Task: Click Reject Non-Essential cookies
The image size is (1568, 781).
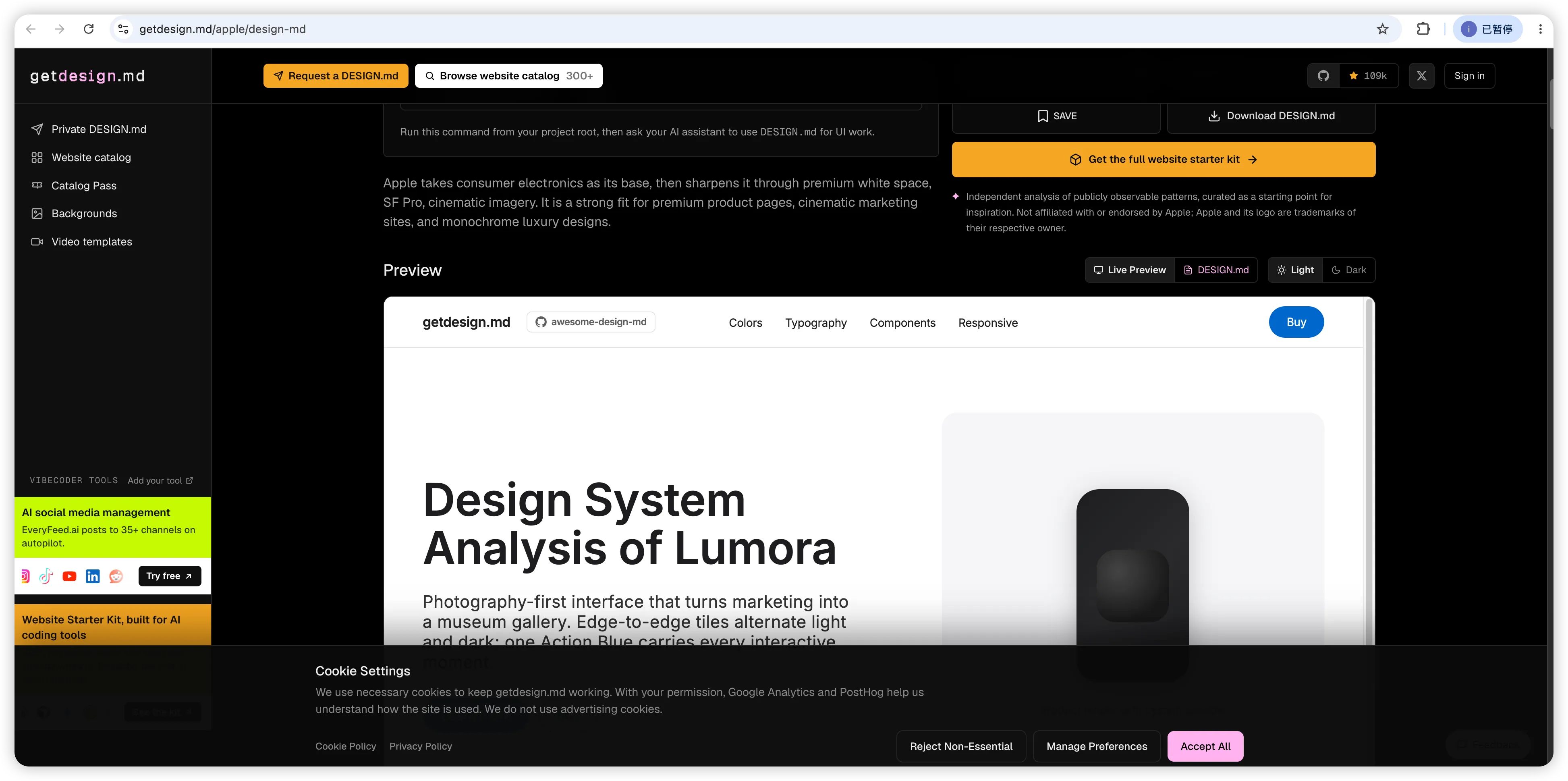Action: coord(961,747)
